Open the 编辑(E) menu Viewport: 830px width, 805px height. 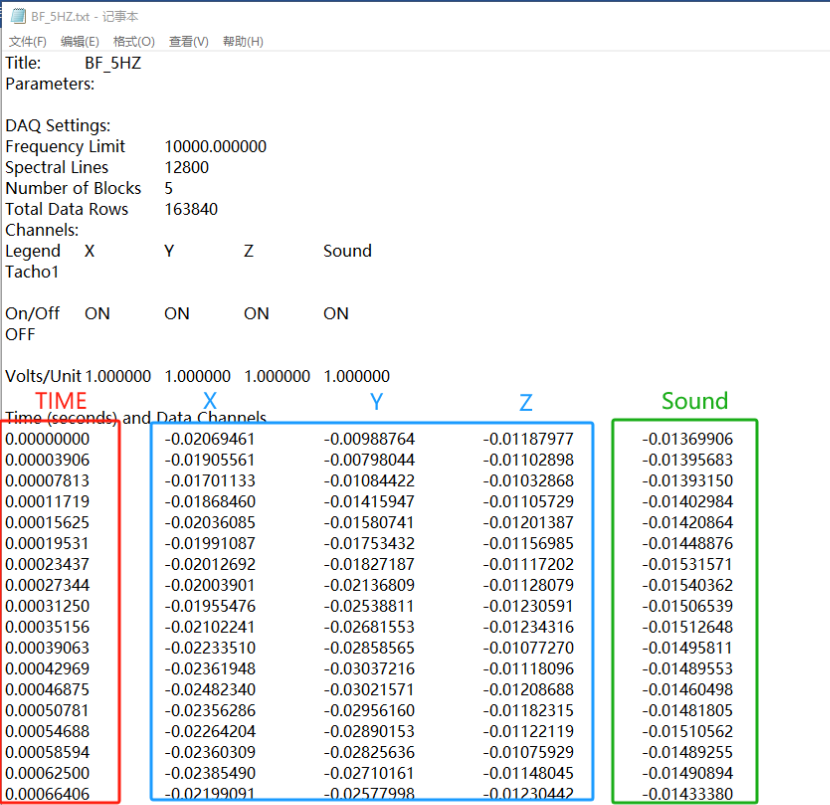[80, 41]
